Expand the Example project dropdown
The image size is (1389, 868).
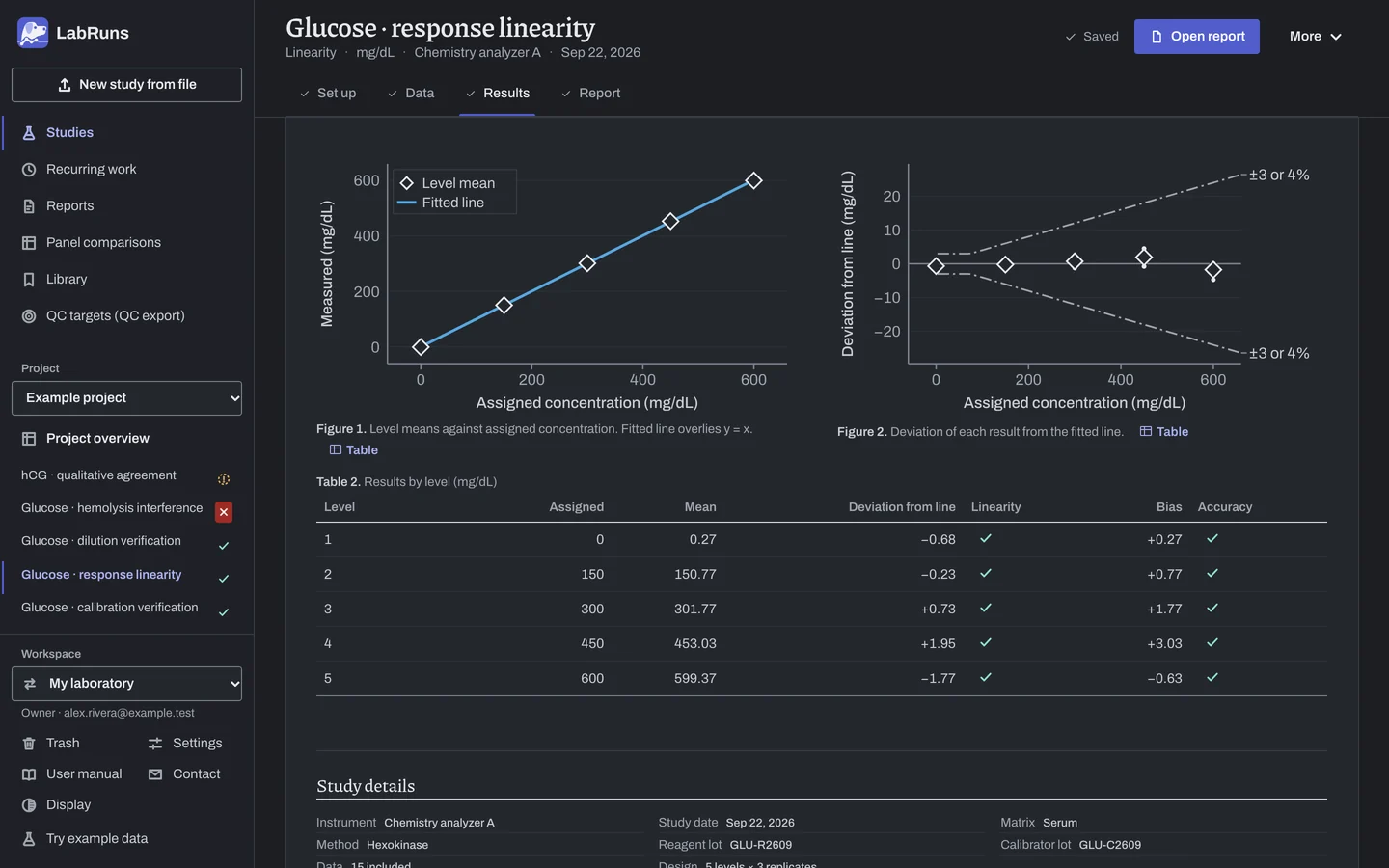[x=126, y=398]
